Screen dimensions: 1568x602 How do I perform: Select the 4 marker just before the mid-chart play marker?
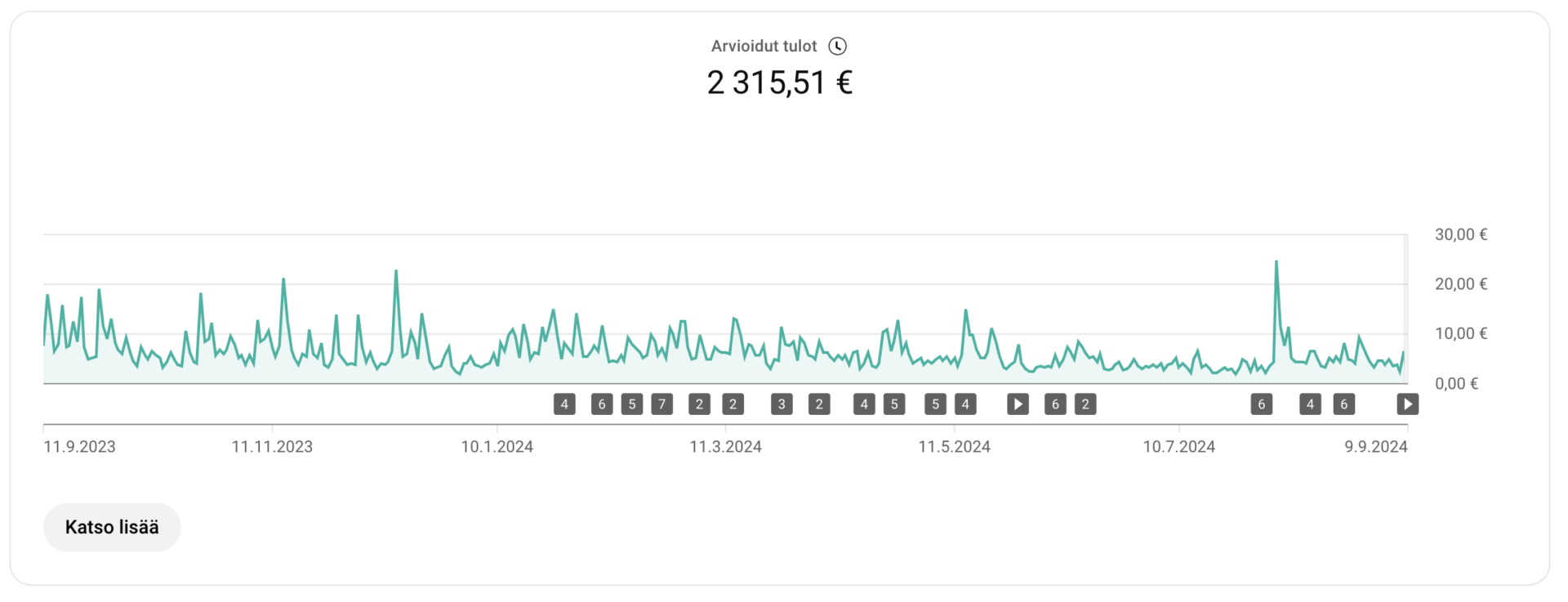[x=965, y=404]
